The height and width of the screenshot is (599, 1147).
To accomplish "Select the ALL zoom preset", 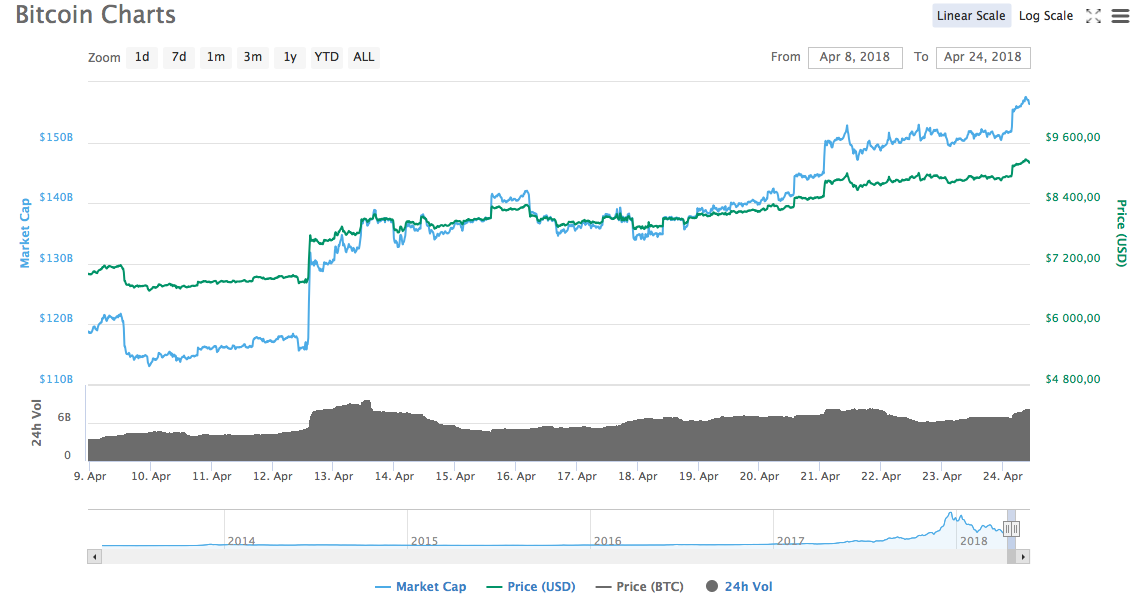I will [x=363, y=57].
